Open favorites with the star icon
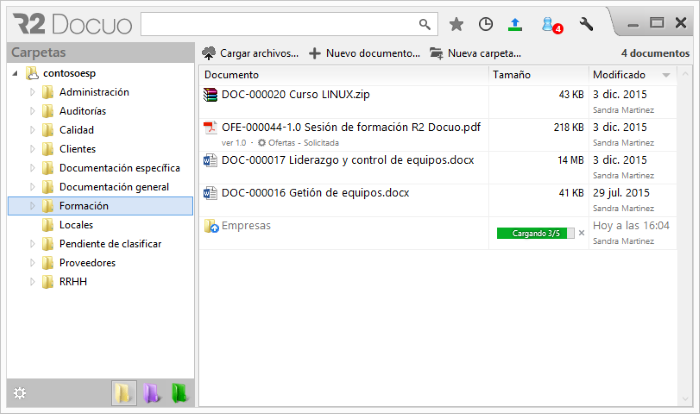The image size is (700, 414). tap(456, 24)
